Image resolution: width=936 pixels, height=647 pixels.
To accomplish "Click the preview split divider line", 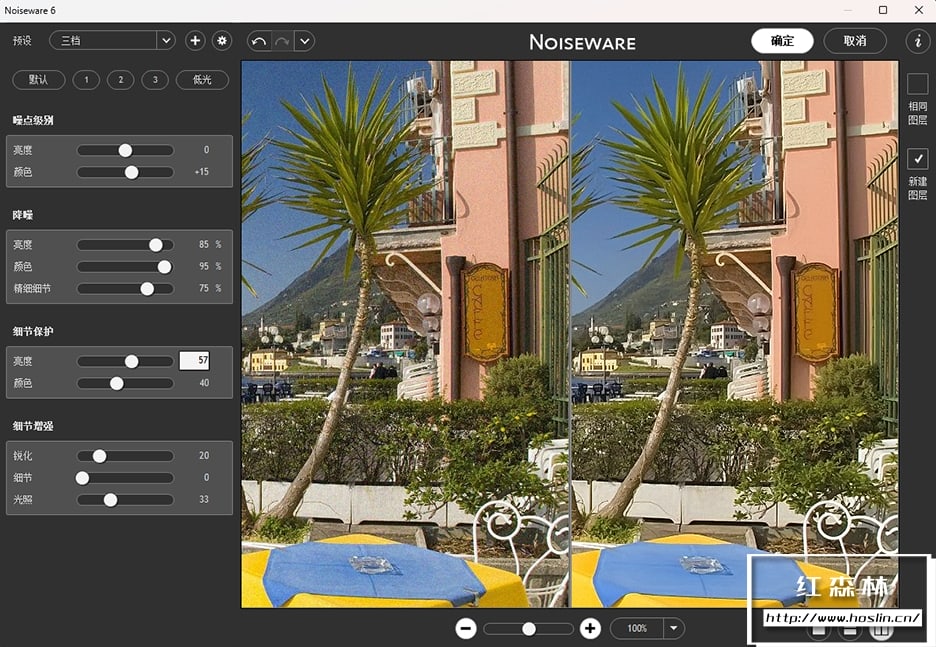I will [x=570, y=334].
